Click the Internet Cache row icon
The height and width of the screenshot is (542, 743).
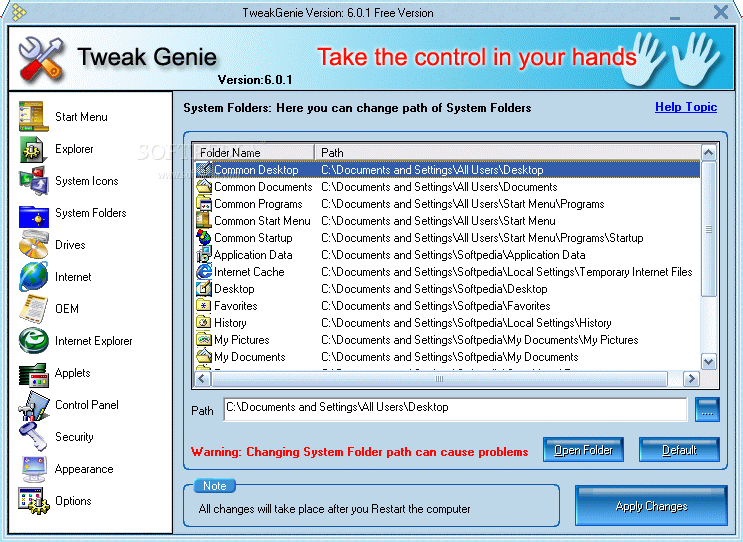pyautogui.click(x=204, y=271)
